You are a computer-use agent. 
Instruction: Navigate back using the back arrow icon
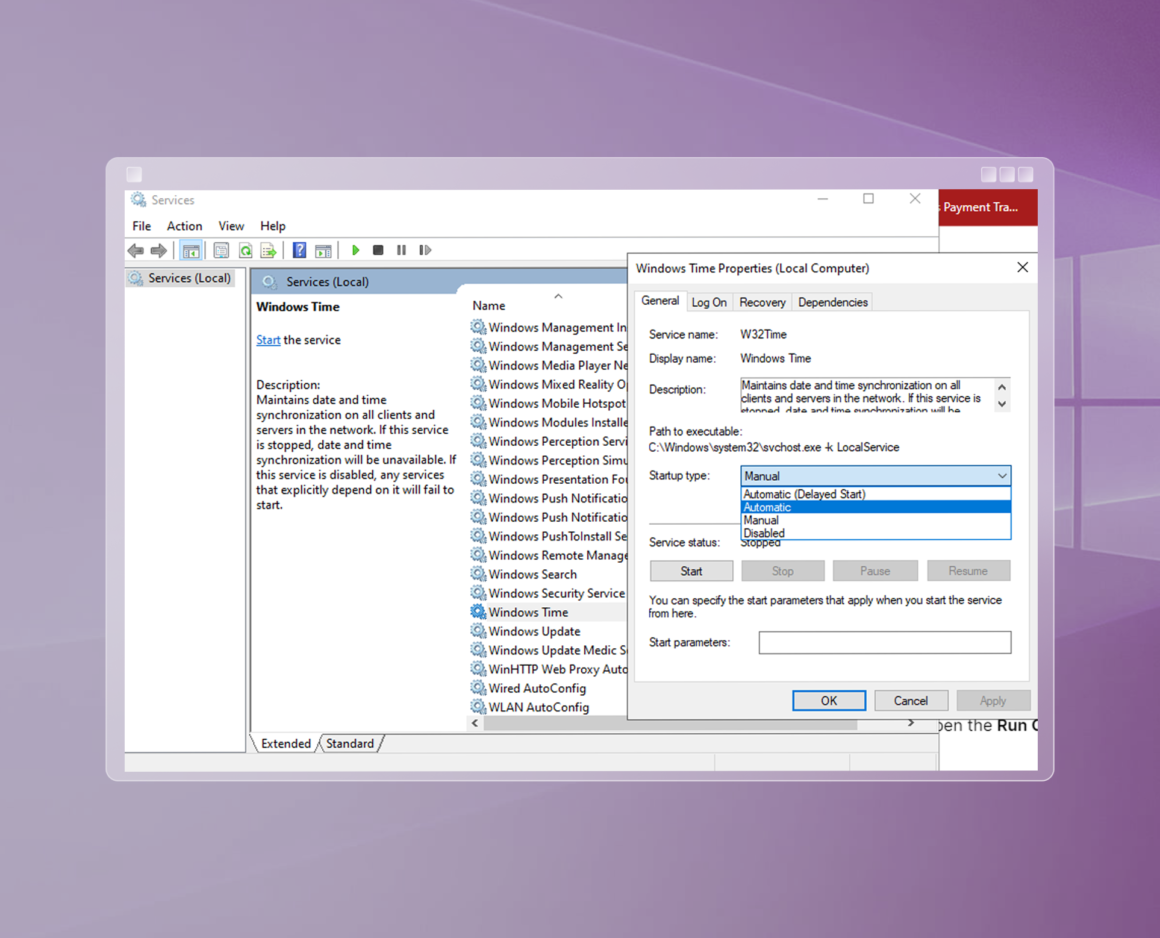tap(136, 250)
